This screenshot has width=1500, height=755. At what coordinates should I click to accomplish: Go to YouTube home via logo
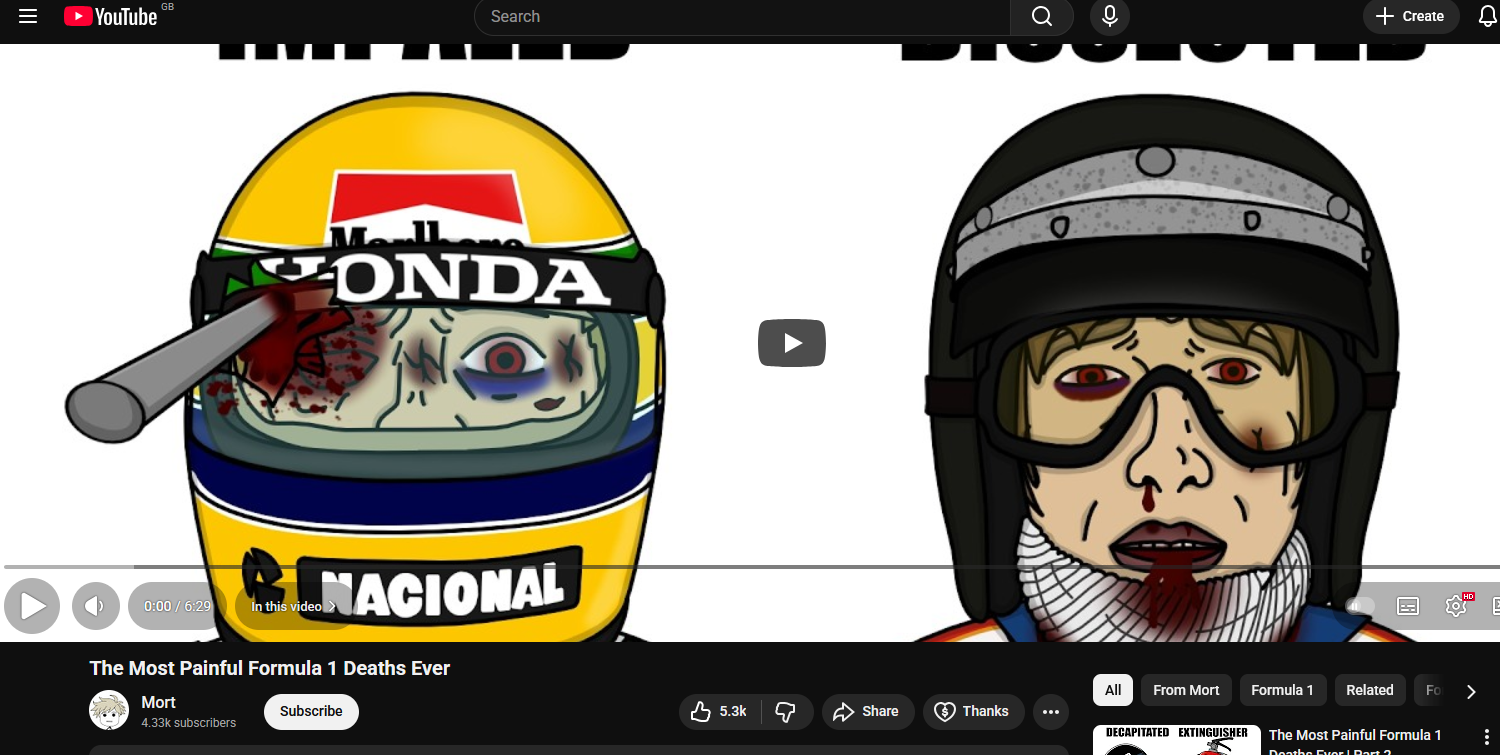click(x=111, y=16)
